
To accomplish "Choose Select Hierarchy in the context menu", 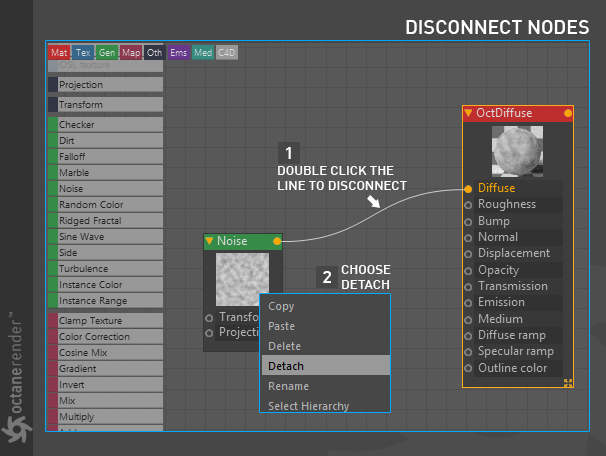I will tap(325, 405).
